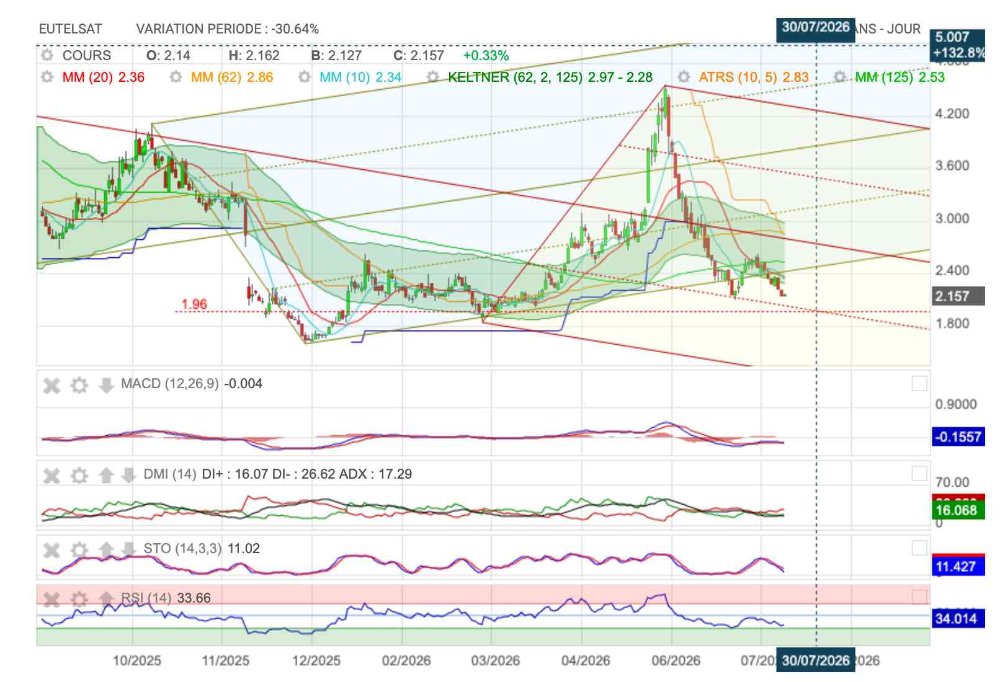Click the STO (14,3,3) label
The height and width of the screenshot is (682, 1000).
182,549
